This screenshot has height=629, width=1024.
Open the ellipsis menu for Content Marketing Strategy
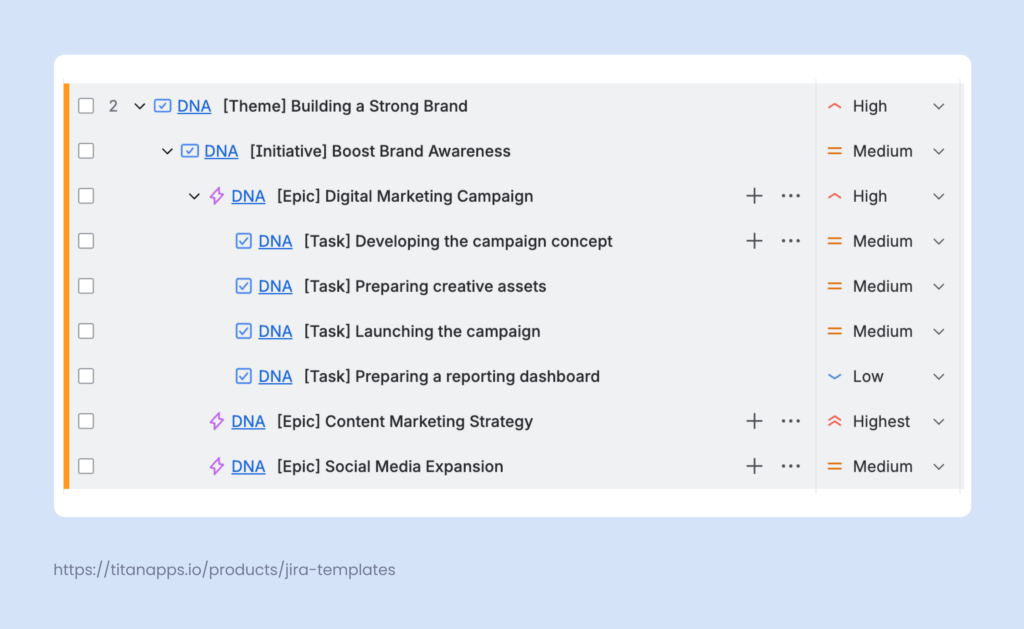[x=791, y=421]
